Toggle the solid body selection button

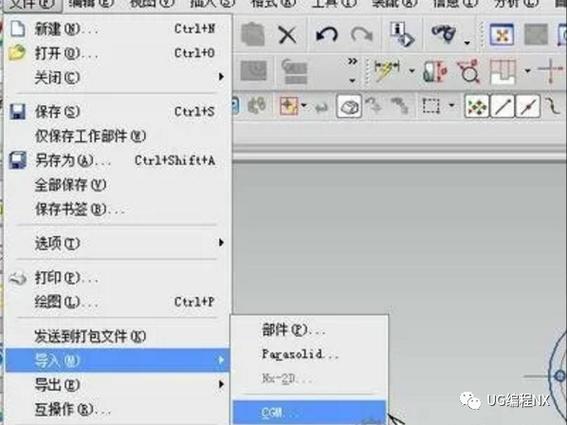tap(349, 106)
